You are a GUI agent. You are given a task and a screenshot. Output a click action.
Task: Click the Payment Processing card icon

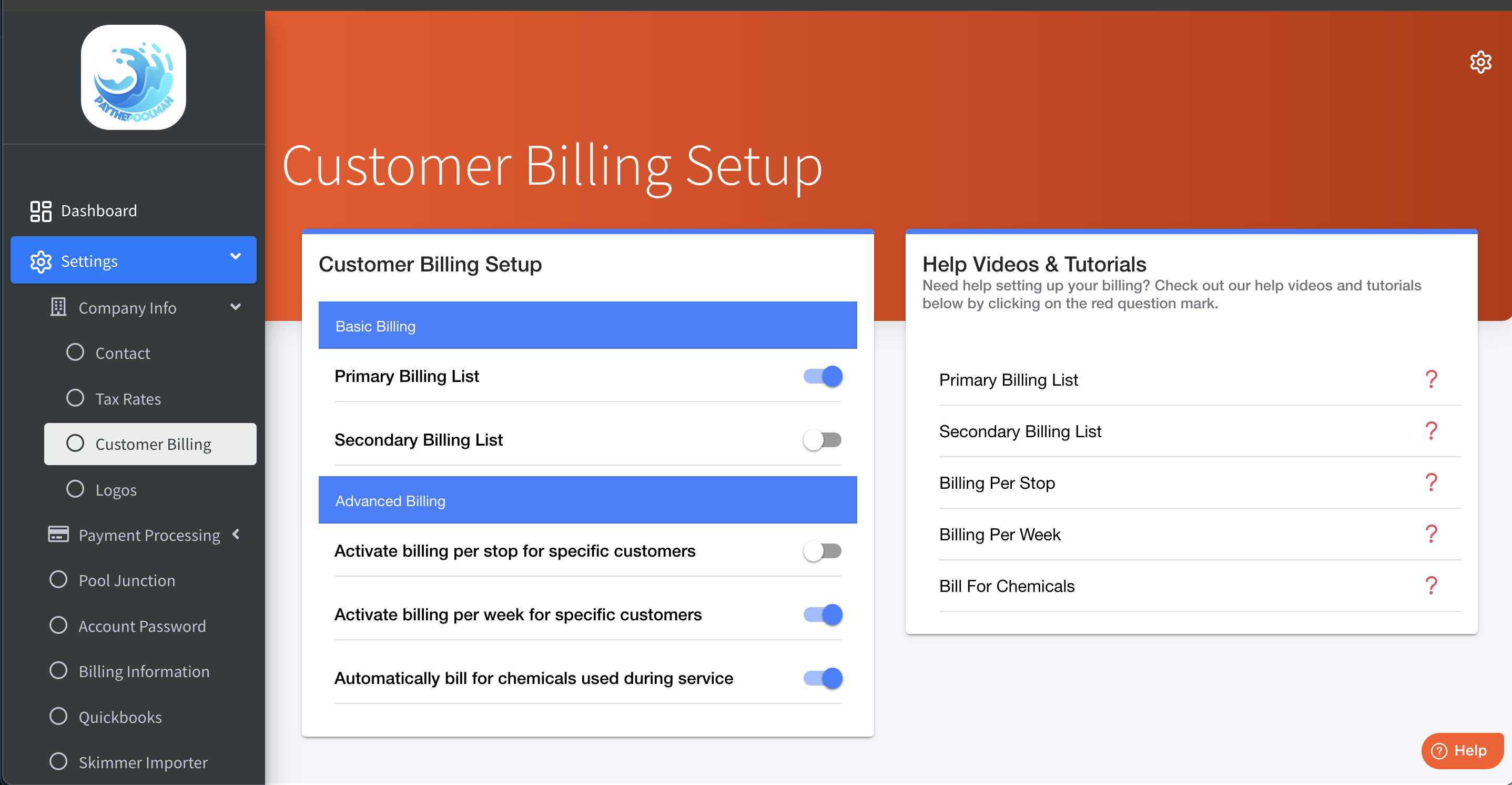58,534
